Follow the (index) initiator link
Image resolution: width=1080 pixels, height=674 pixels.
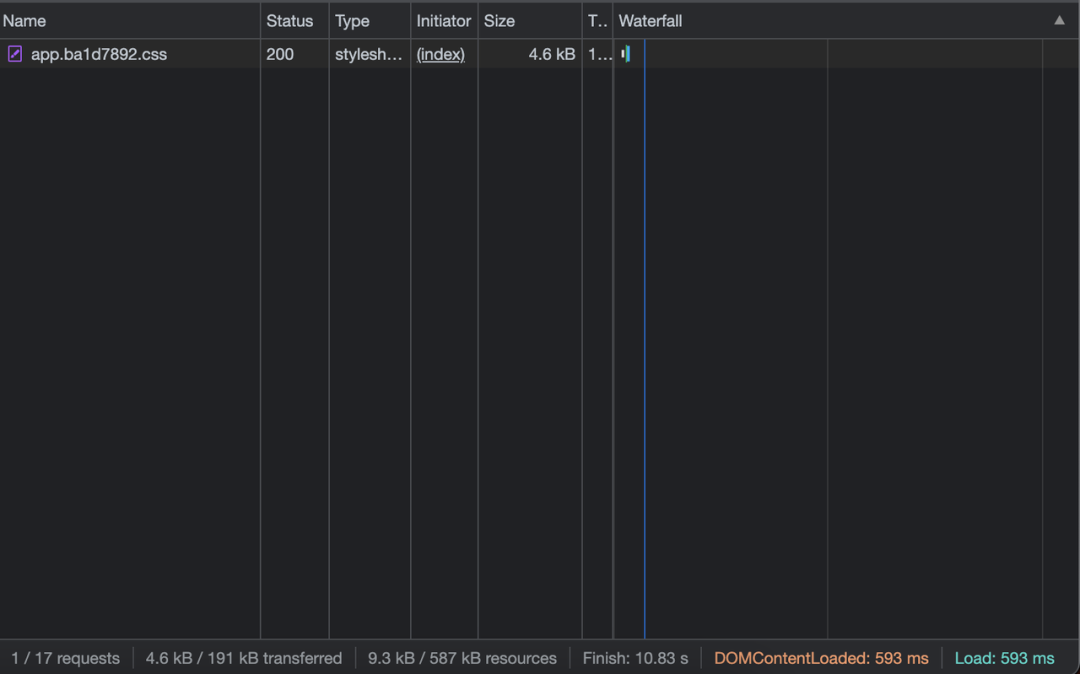tap(440, 54)
